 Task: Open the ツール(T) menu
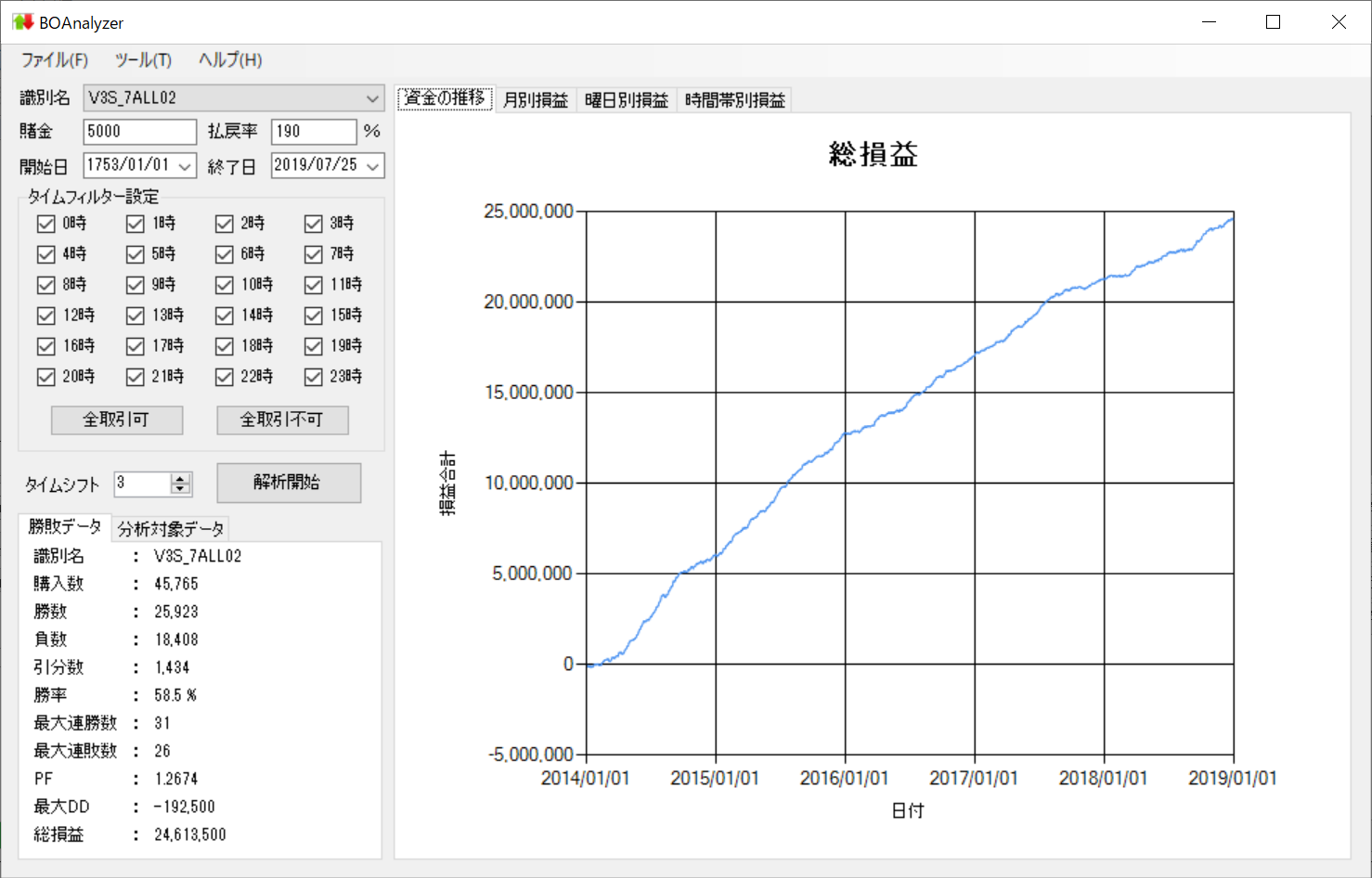(x=143, y=60)
